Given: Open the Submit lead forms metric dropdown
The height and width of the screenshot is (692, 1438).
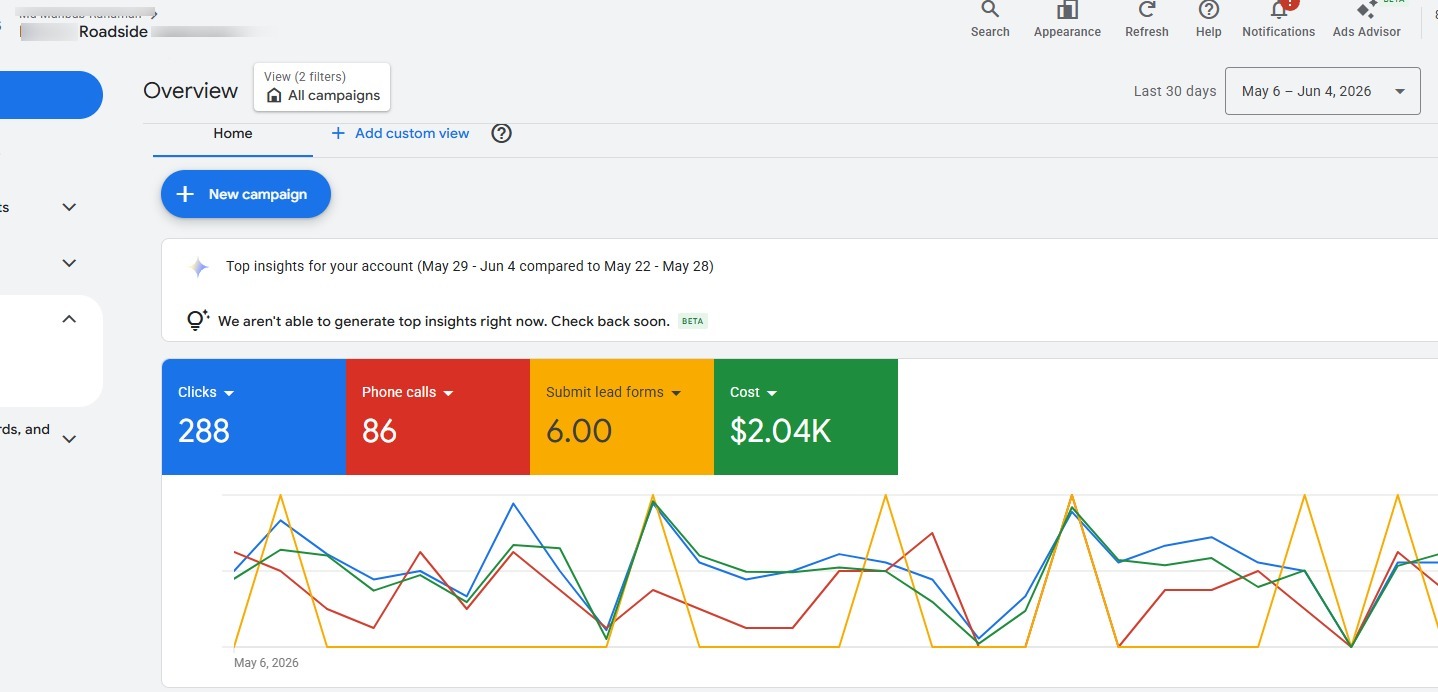Looking at the screenshot, I should [676, 393].
